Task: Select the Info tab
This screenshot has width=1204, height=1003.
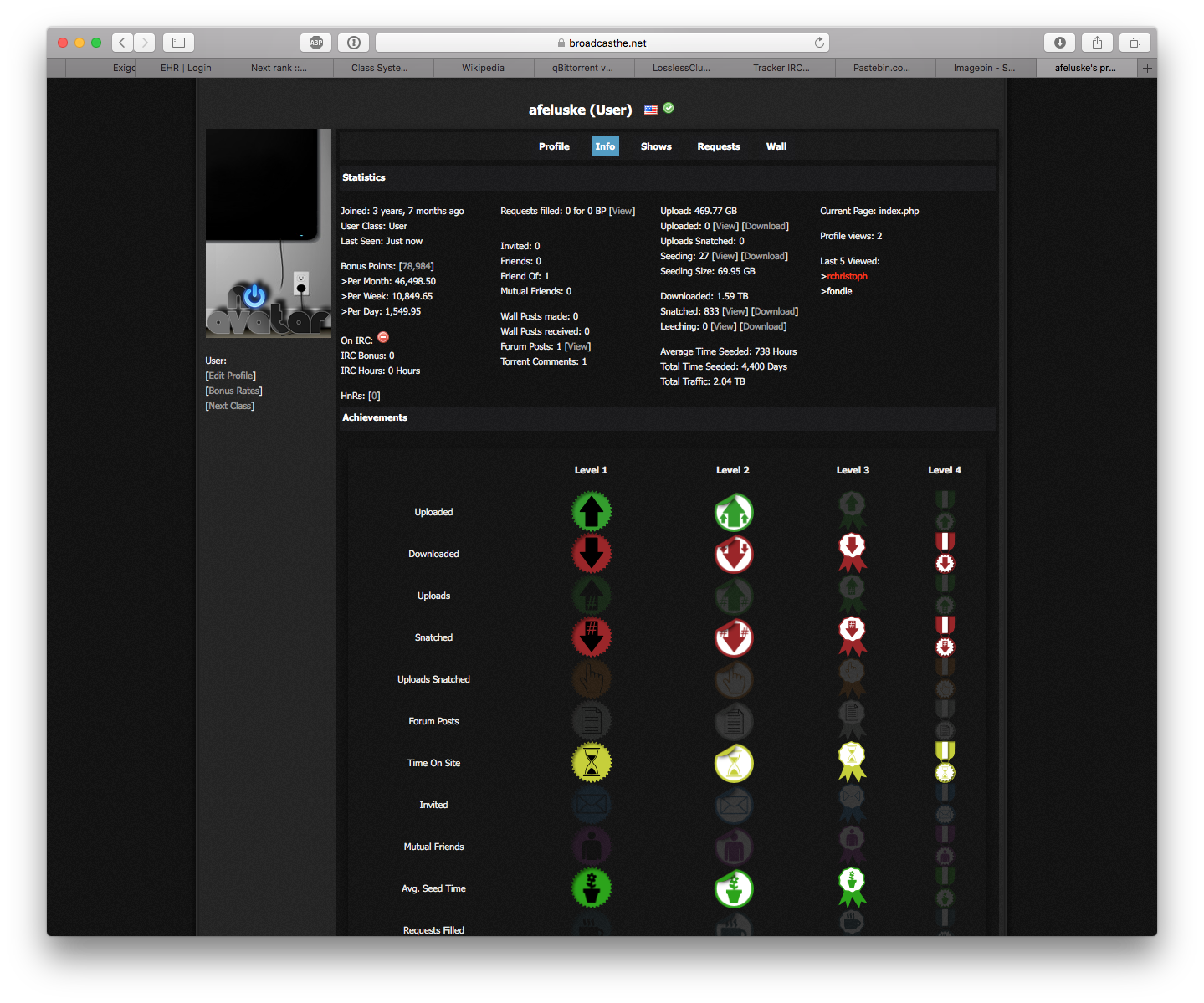Action: pos(605,146)
